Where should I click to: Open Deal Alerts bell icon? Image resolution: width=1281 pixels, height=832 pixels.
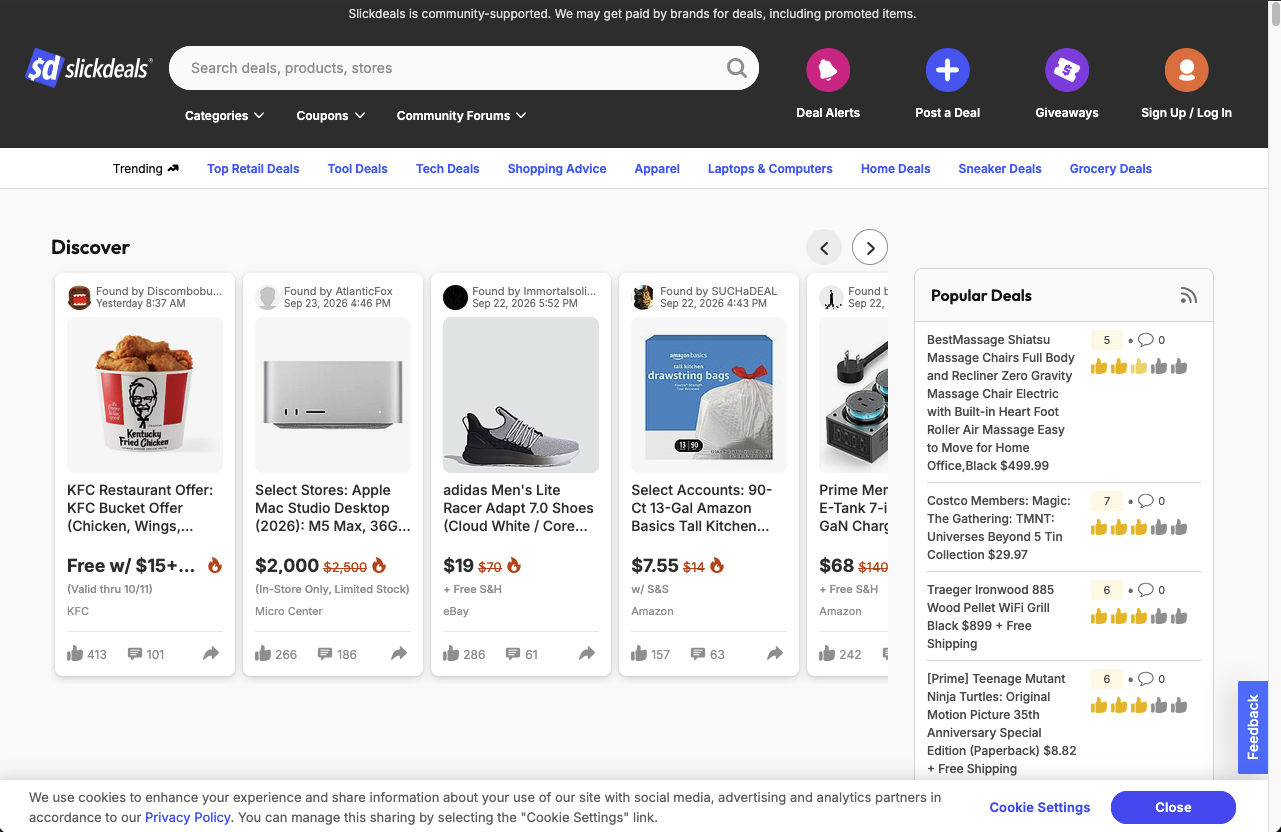[x=828, y=70]
